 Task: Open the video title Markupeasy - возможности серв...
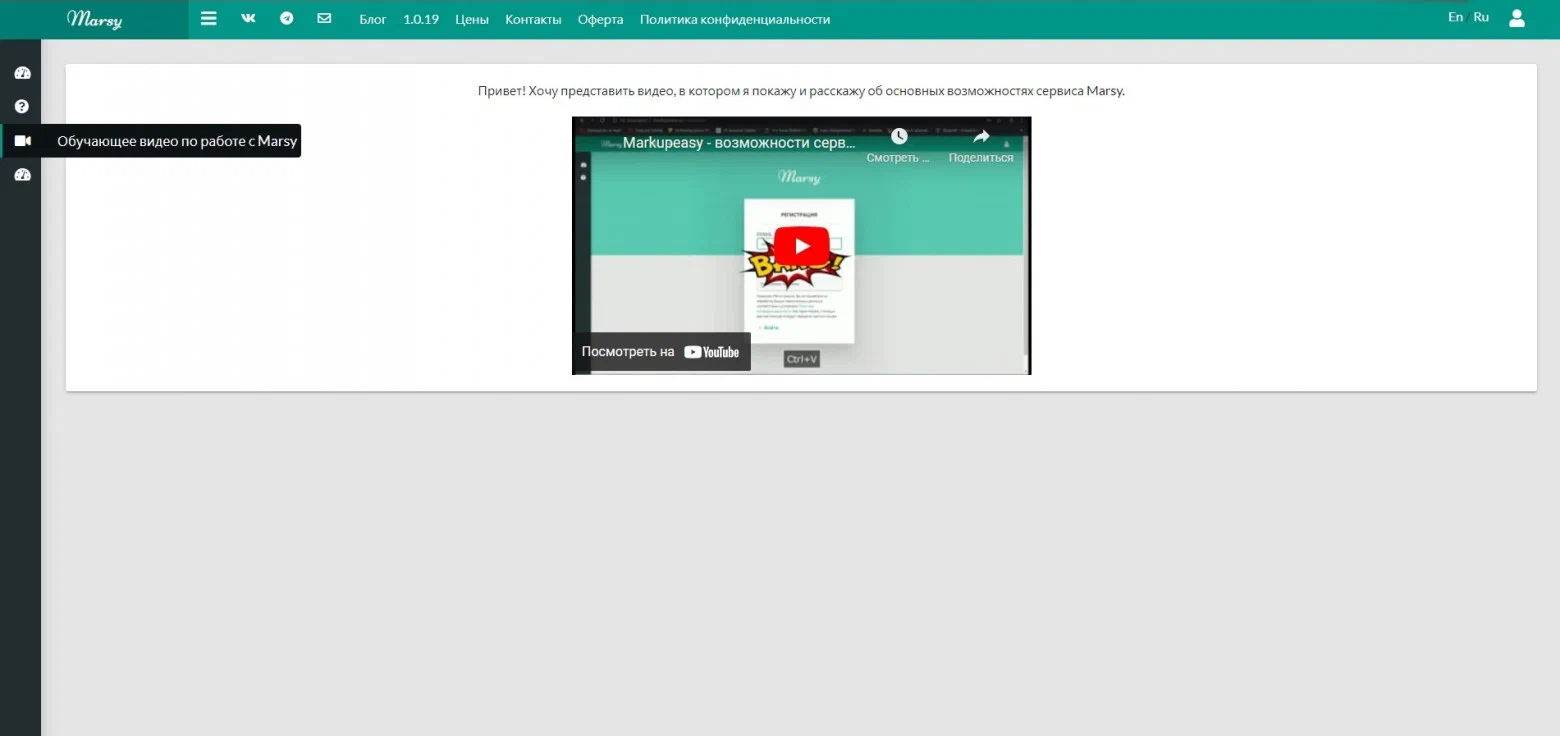tap(739, 143)
